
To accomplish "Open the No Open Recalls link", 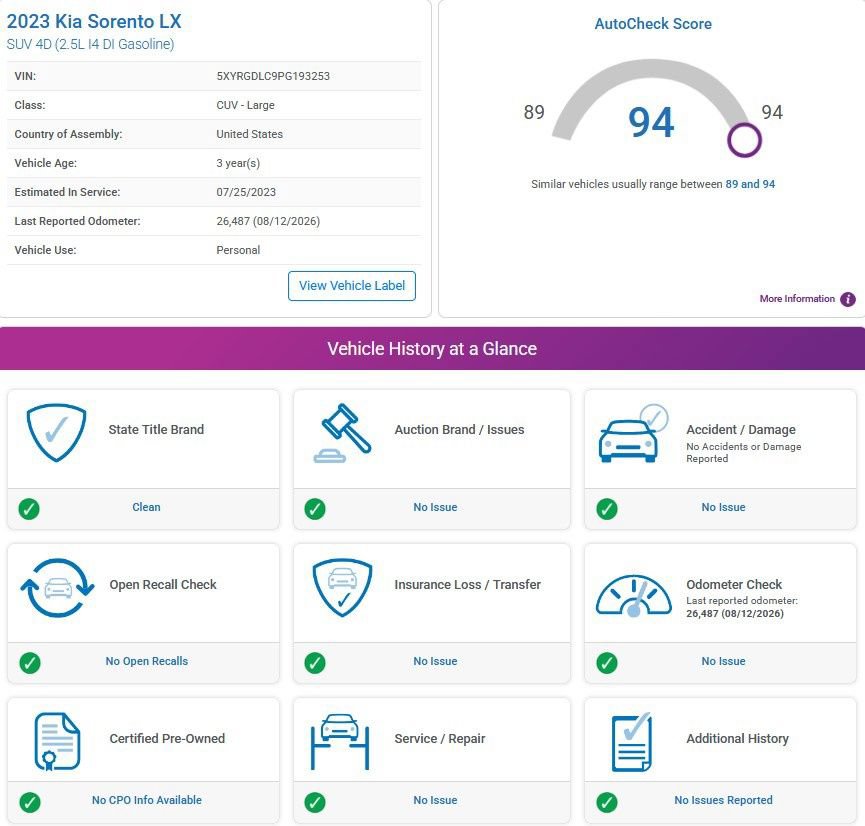I will pyautogui.click(x=147, y=661).
